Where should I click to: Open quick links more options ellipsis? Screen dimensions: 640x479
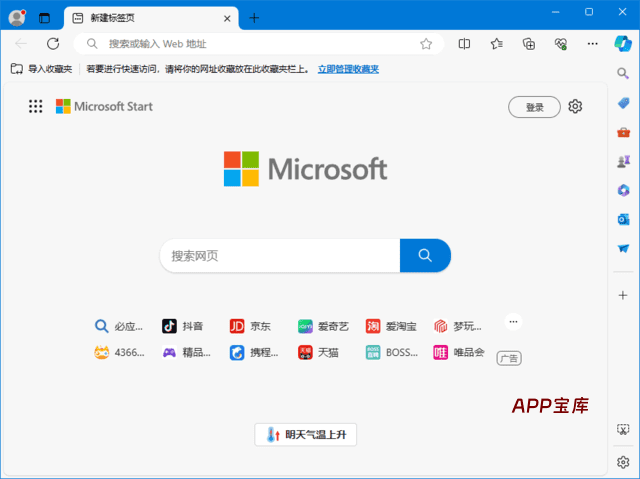(x=513, y=322)
